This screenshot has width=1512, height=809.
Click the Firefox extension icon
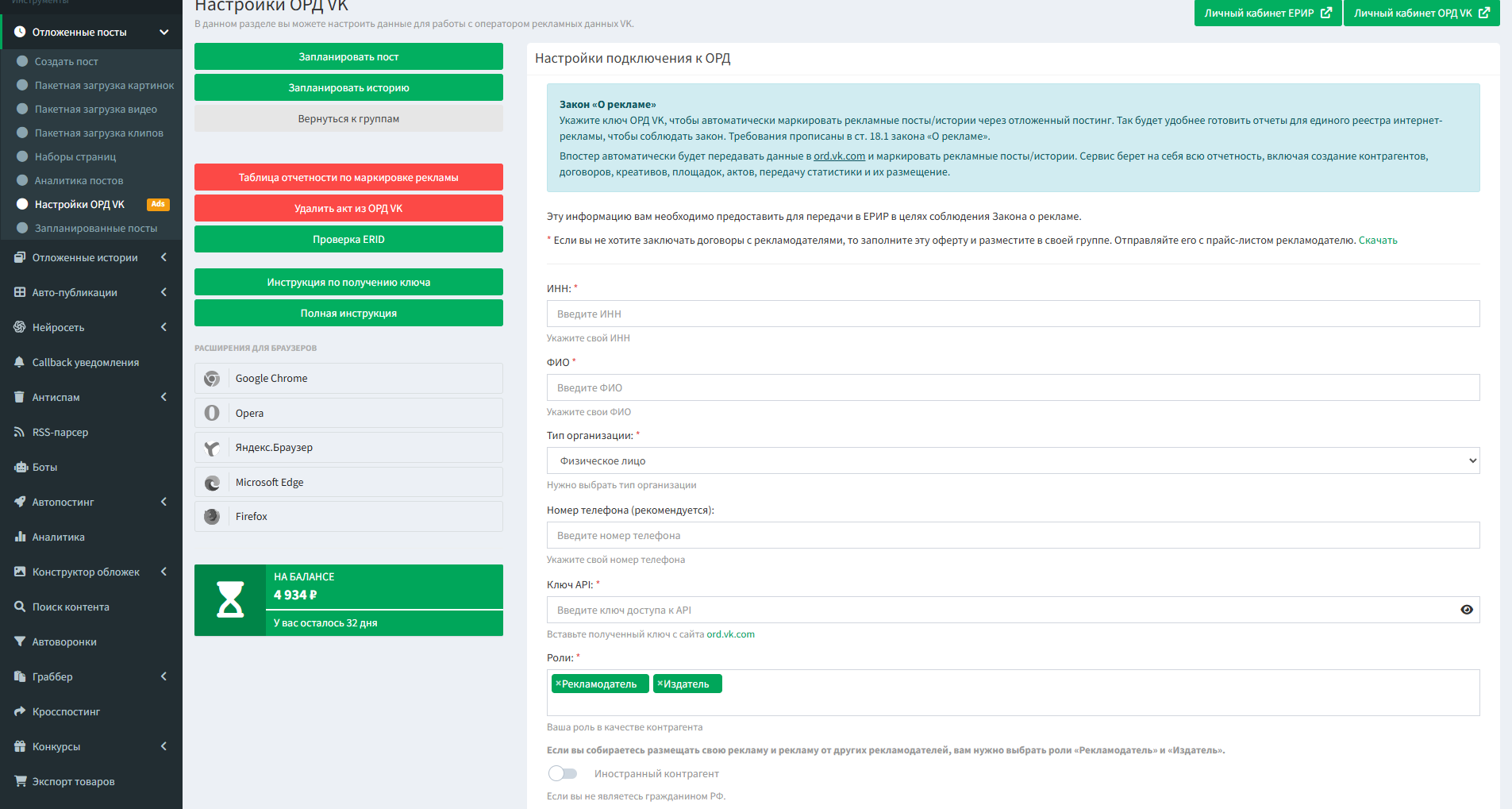pyautogui.click(x=212, y=517)
